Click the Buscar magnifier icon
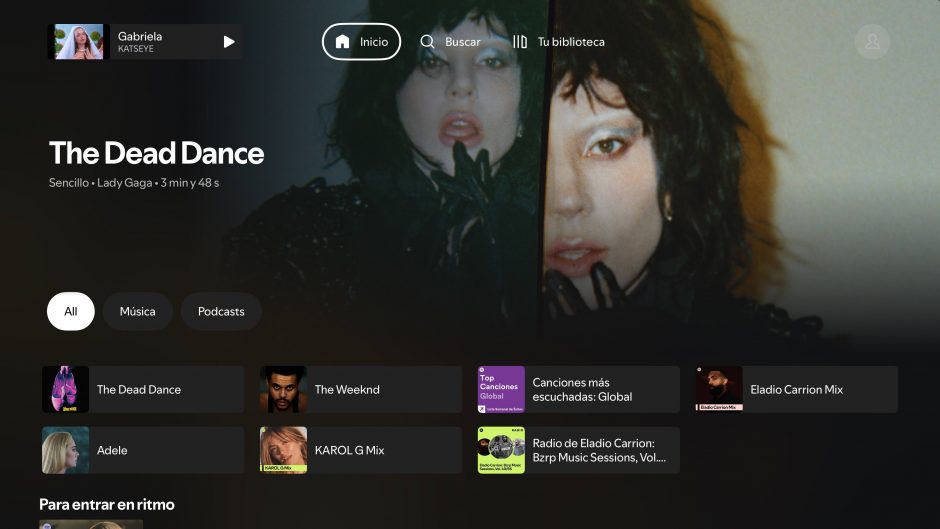The width and height of the screenshot is (940, 529). click(x=428, y=42)
